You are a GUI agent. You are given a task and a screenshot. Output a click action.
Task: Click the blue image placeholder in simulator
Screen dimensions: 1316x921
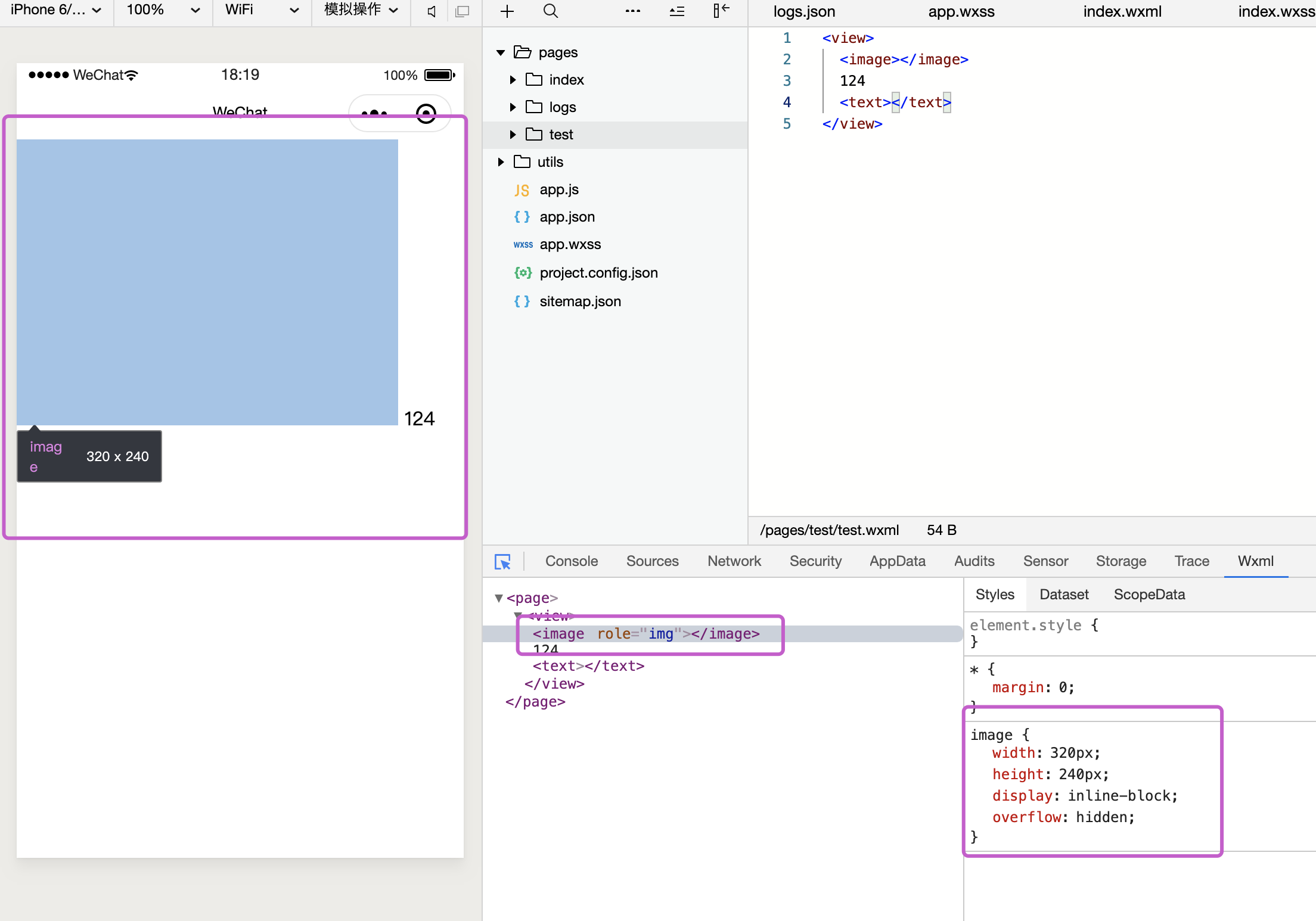pyautogui.click(x=207, y=282)
